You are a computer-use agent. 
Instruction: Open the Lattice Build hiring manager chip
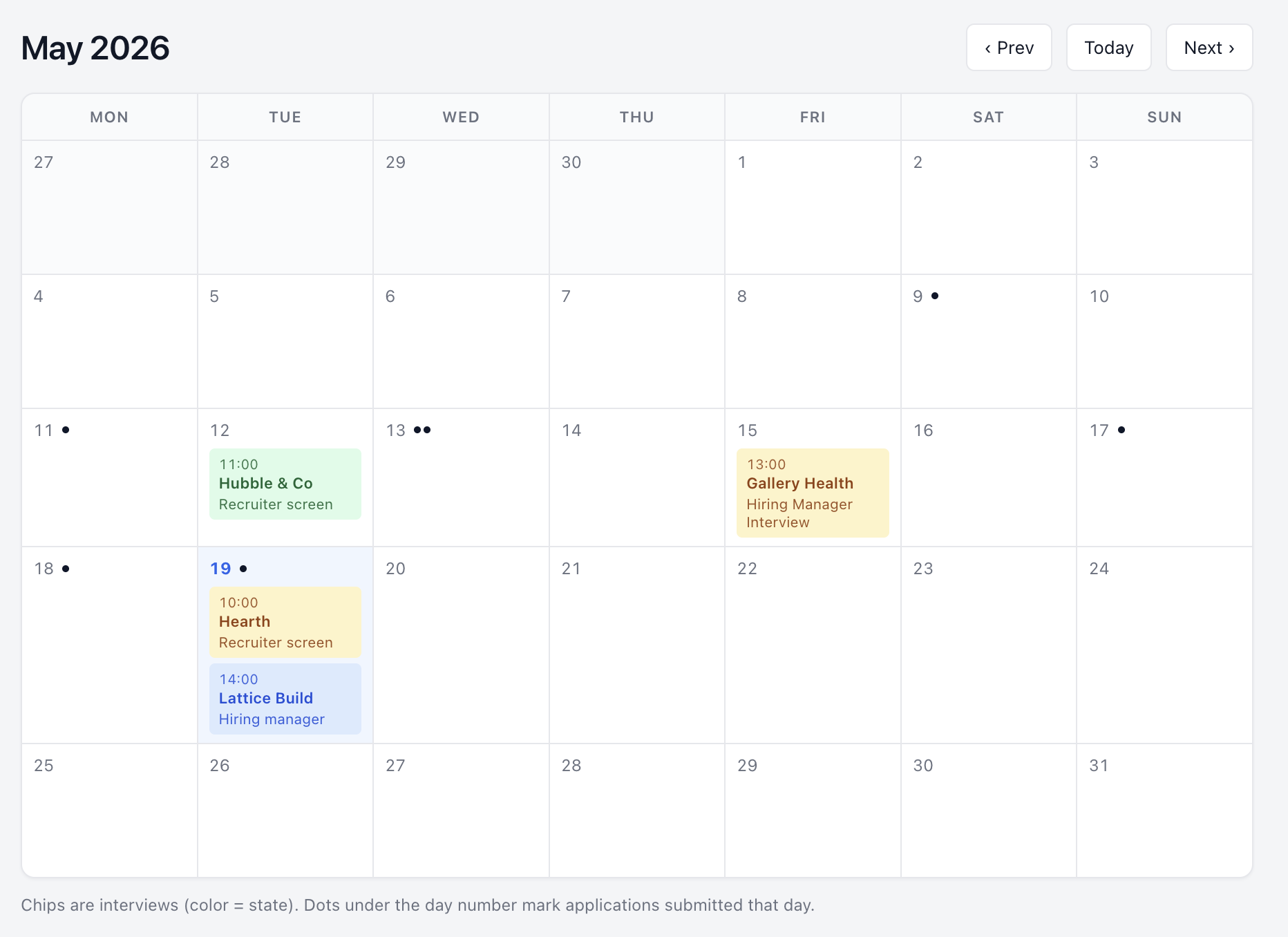click(285, 699)
